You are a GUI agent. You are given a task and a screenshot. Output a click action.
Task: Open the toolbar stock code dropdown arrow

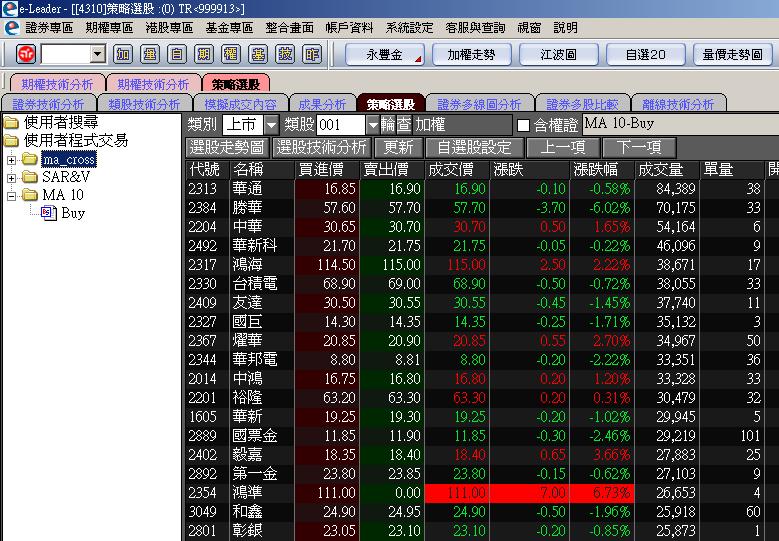[98, 54]
